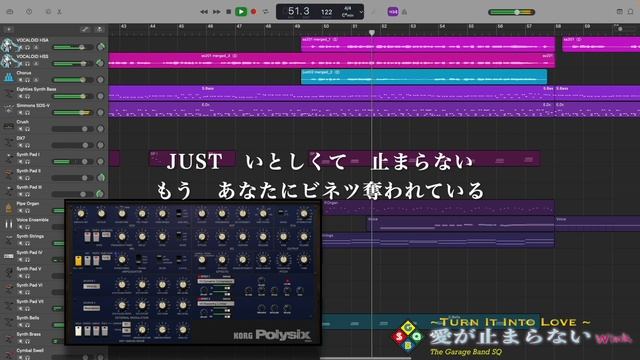Click the Master Volume slider
The height and width of the screenshot is (360, 640).
pyautogui.click(x=512, y=12)
